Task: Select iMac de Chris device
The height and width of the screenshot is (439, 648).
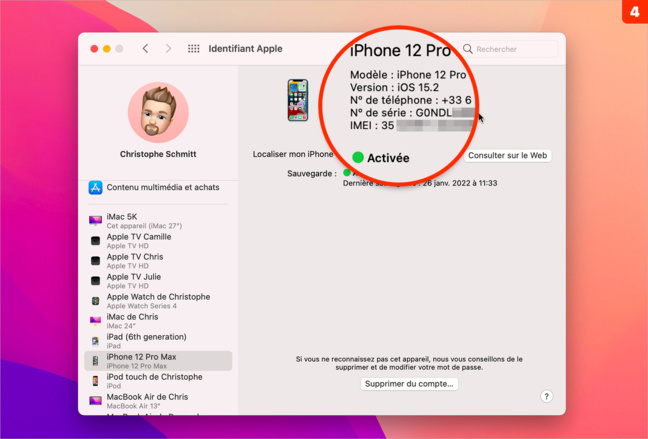Action: (158, 321)
